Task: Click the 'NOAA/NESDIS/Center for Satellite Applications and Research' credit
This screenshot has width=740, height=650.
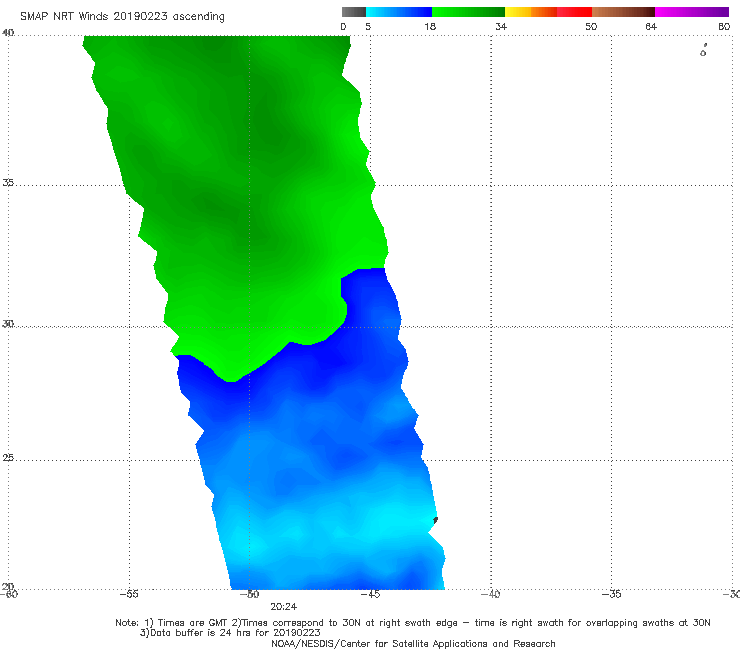Action: tap(413, 644)
